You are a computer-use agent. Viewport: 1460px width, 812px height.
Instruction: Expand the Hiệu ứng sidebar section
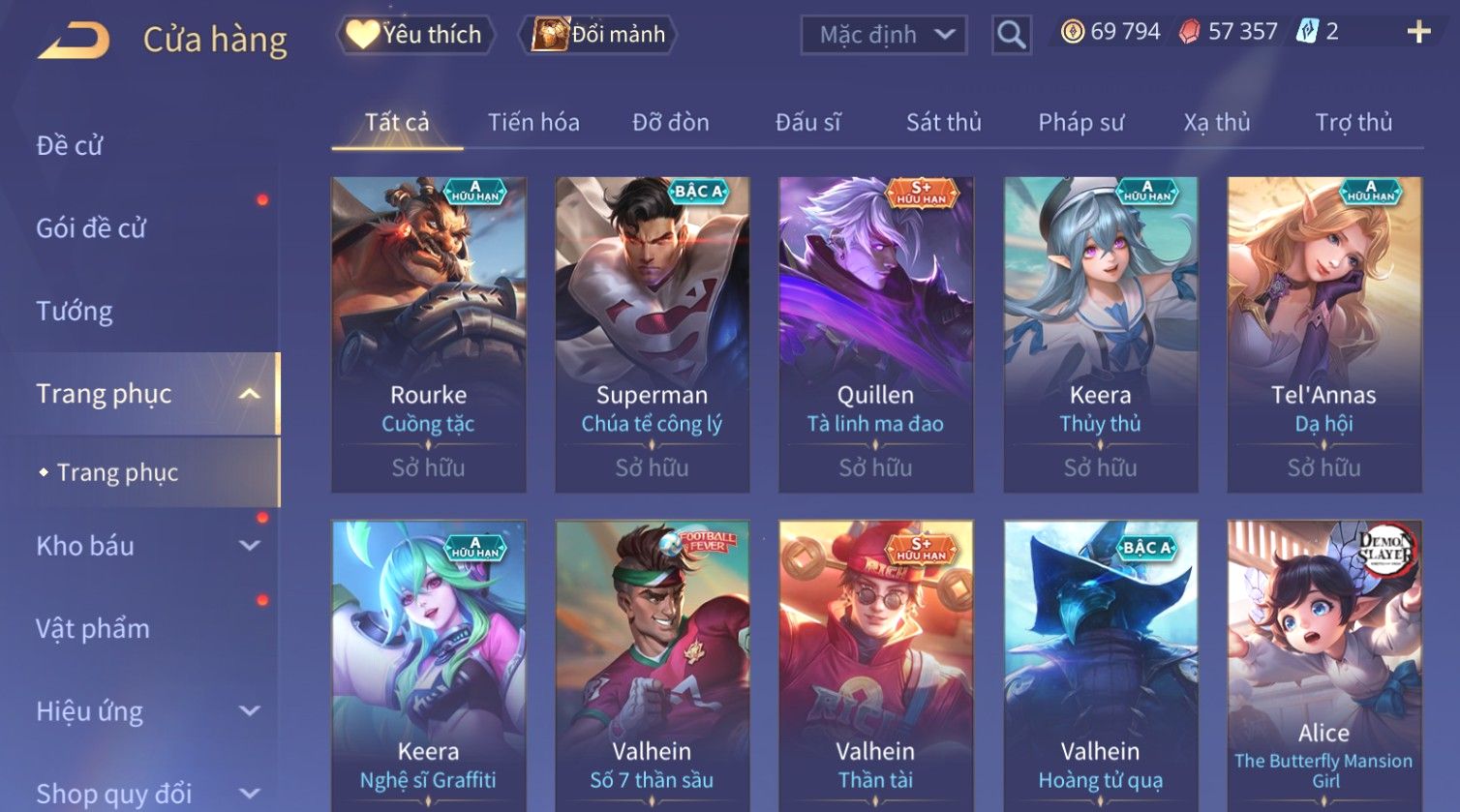(250, 711)
